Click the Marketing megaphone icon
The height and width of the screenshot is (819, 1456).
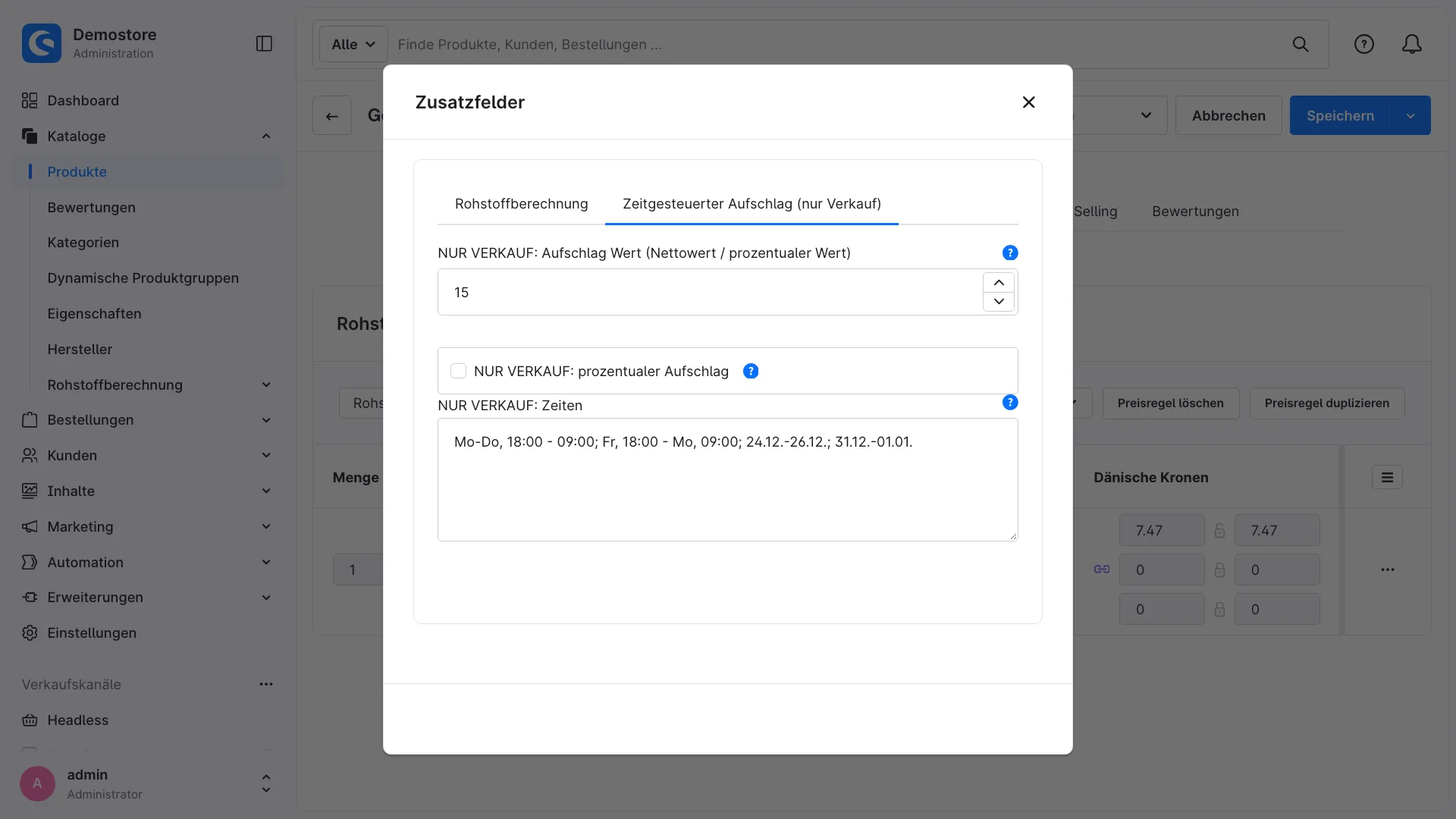point(30,527)
